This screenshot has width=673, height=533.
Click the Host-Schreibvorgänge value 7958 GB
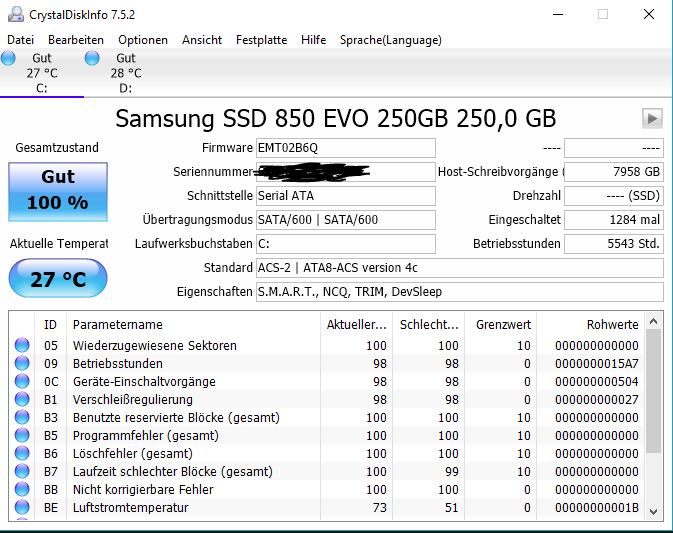614,172
